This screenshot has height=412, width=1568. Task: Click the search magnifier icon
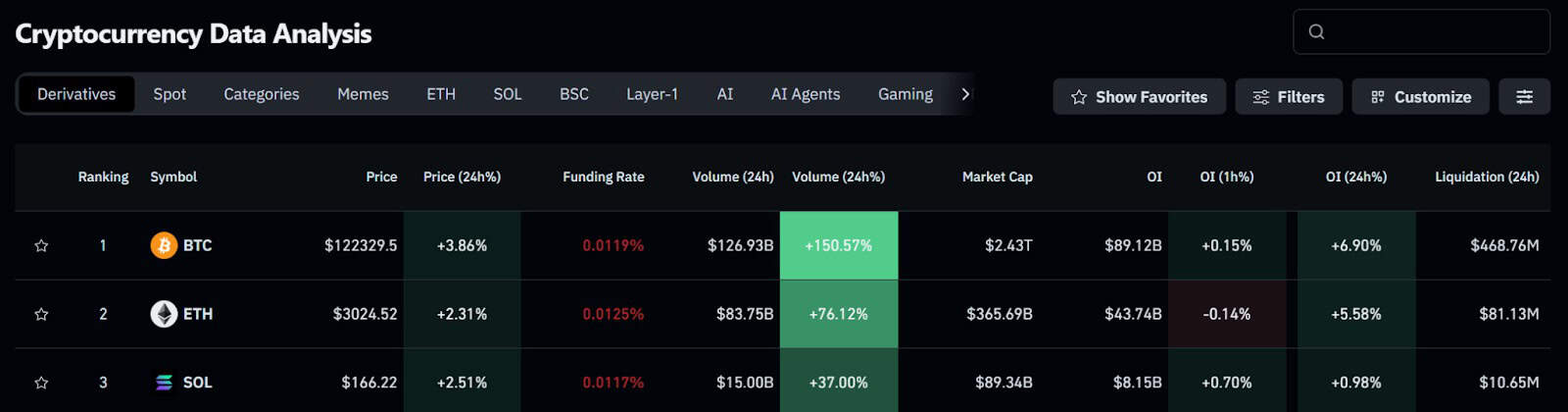coord(1316,31)
